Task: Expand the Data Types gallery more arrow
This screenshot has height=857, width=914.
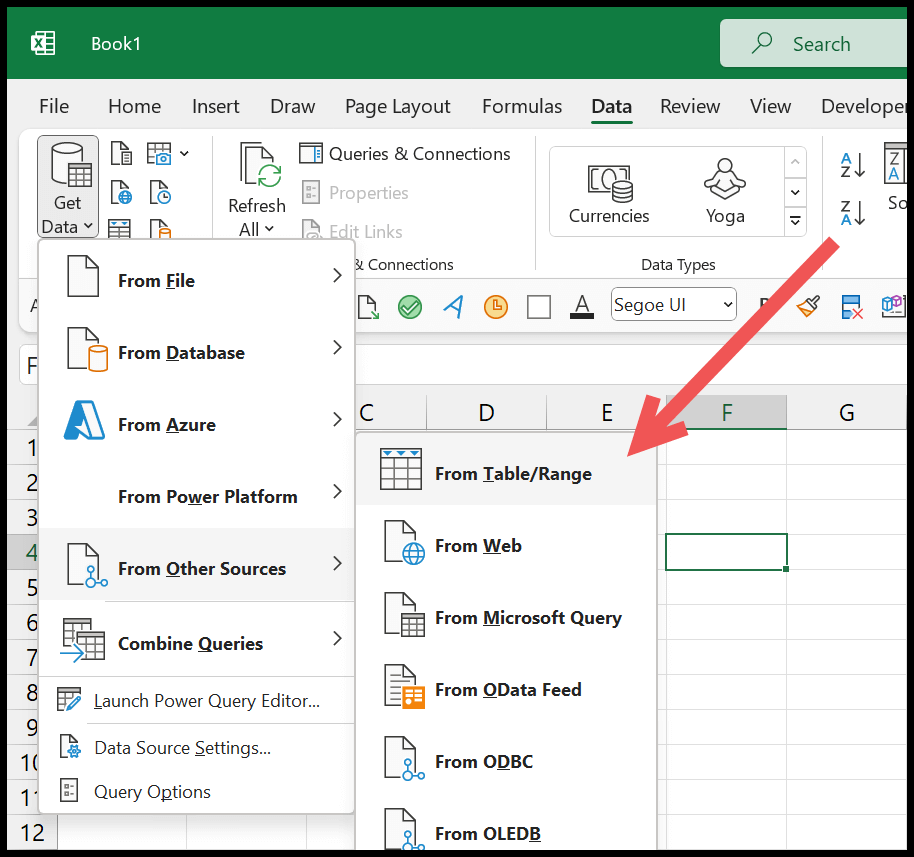Action: point(795,221)
